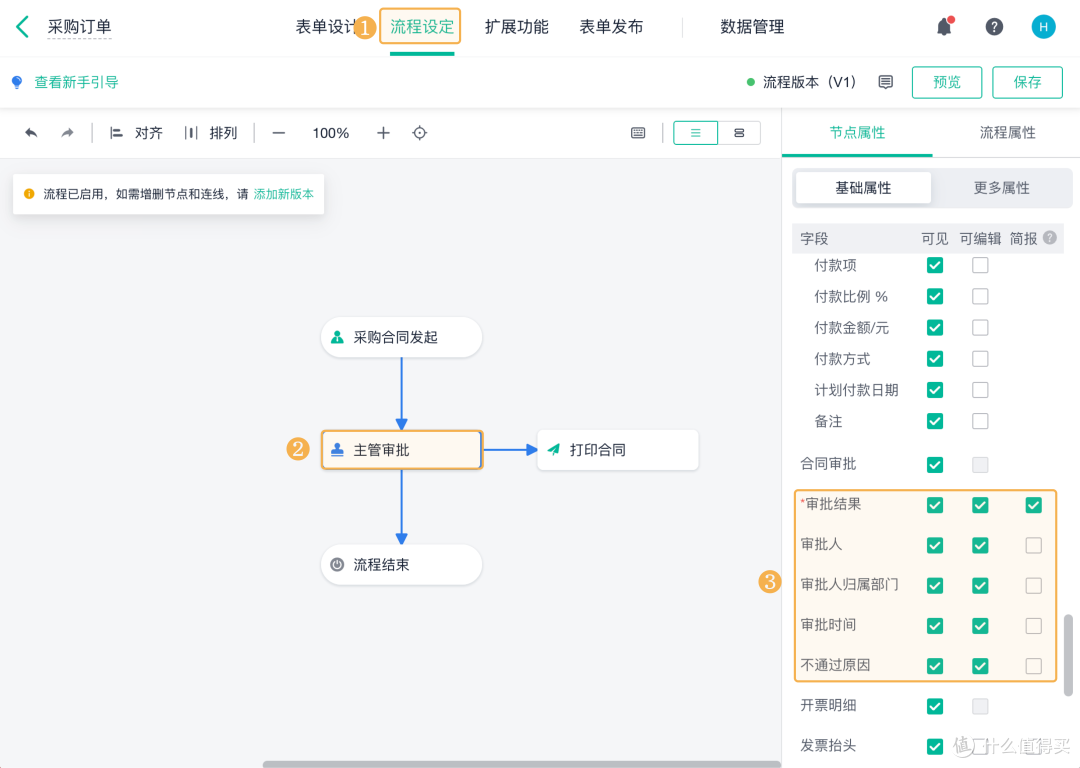Click the 采购订单 form title
Viewport: 1080px width, 768px height.
(79, 27)
